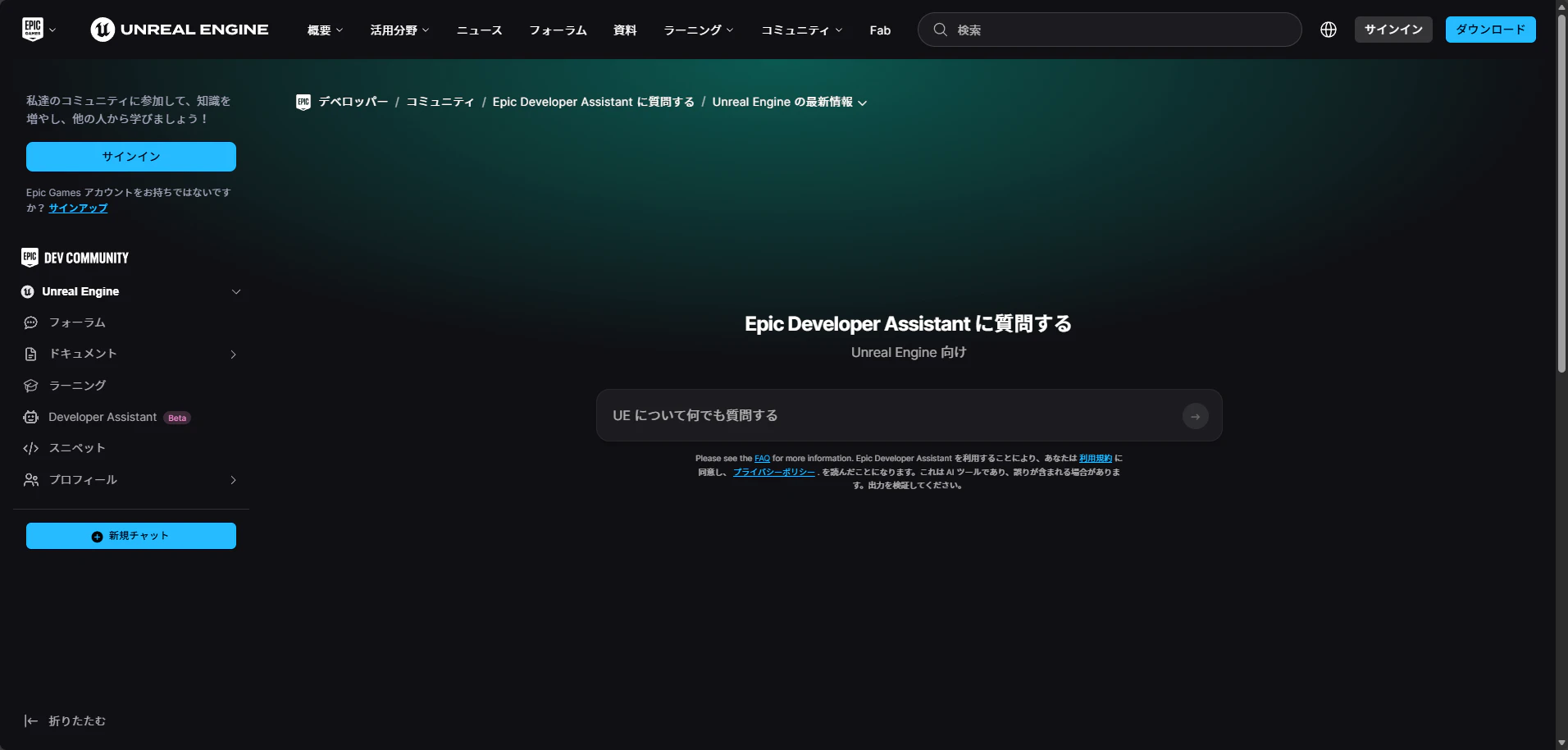
Task: Click the document icon beside ドキュメント
Action: click(31, 354)
